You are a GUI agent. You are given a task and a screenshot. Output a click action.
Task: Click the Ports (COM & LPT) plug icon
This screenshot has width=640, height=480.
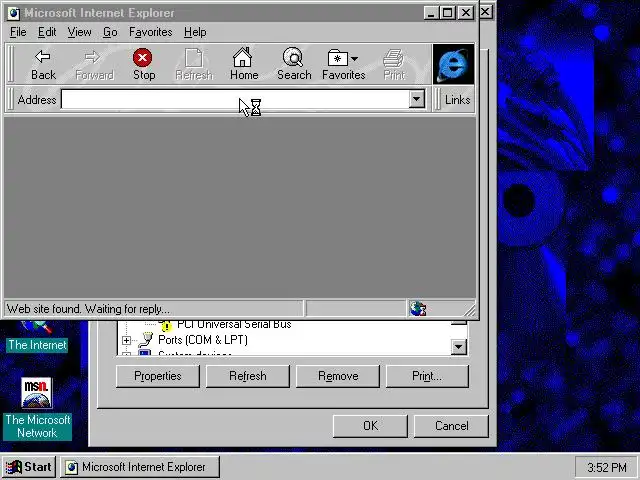coord(146,340)
